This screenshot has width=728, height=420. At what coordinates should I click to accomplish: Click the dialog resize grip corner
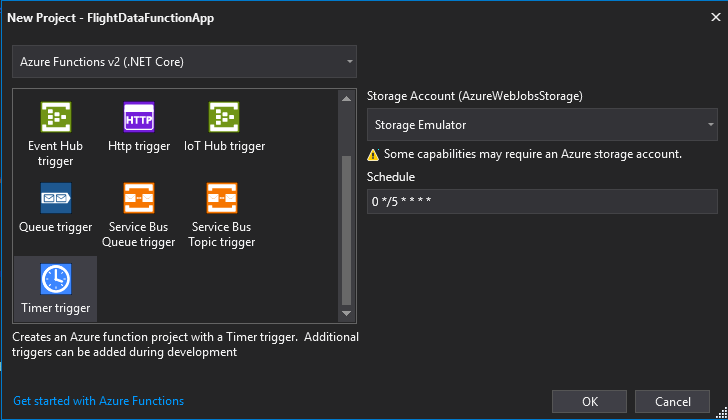click(x=722, y=413)
